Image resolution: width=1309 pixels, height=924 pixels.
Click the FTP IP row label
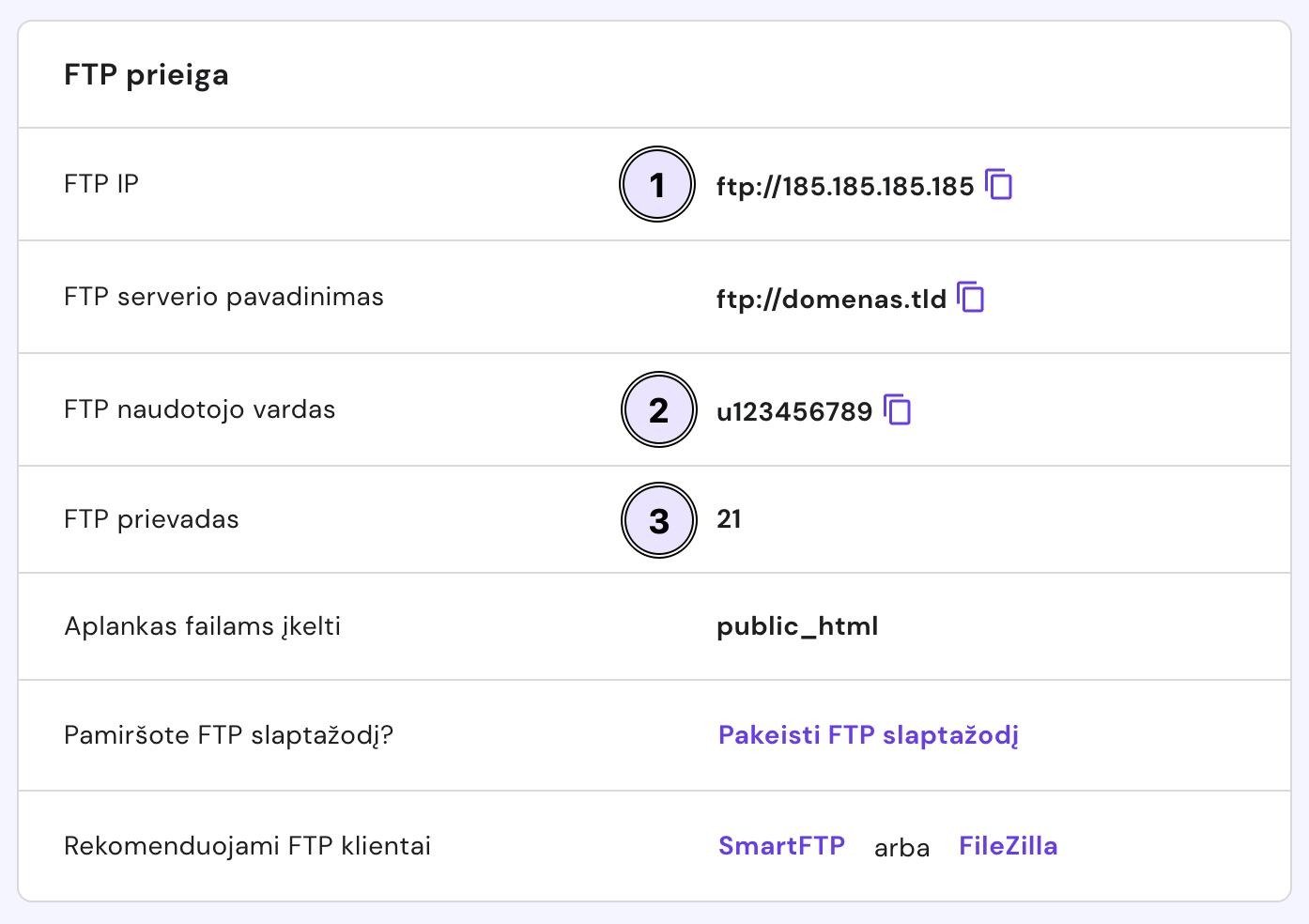101,184
